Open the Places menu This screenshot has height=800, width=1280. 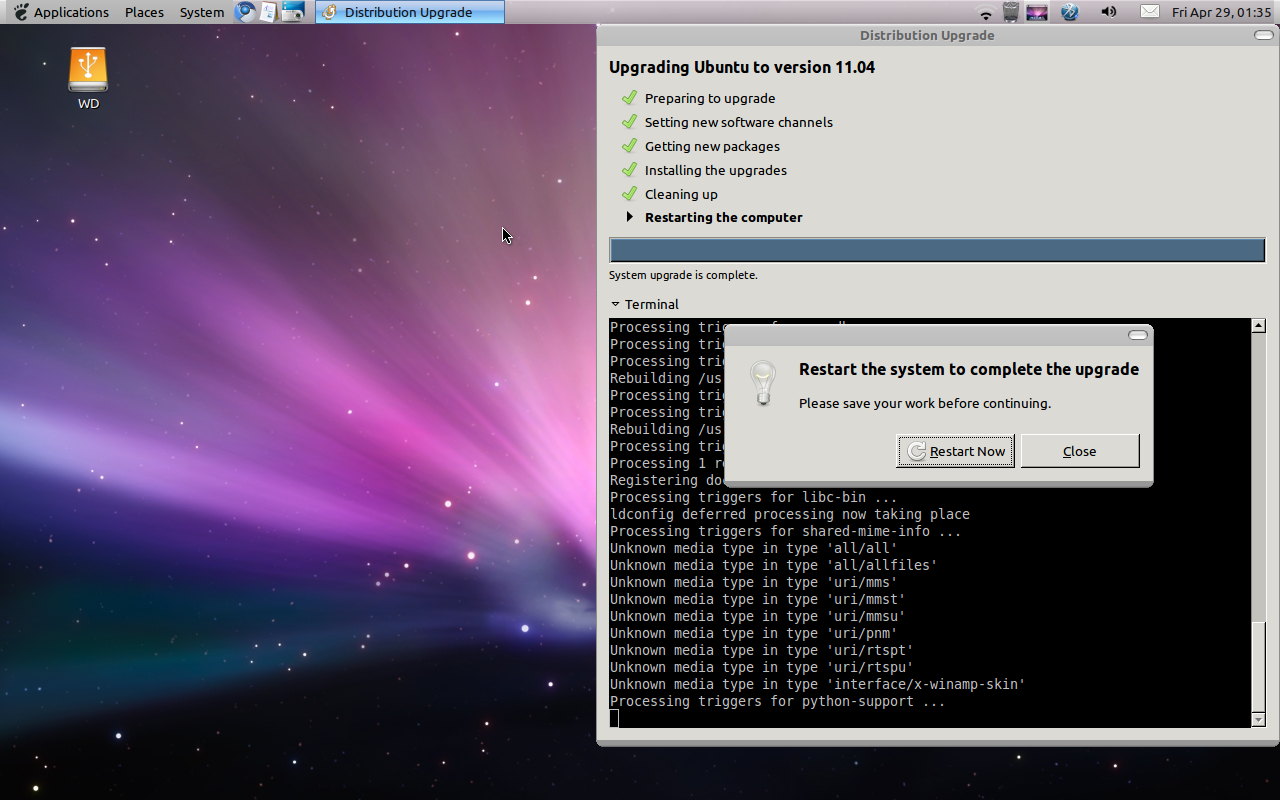[144, 12]
